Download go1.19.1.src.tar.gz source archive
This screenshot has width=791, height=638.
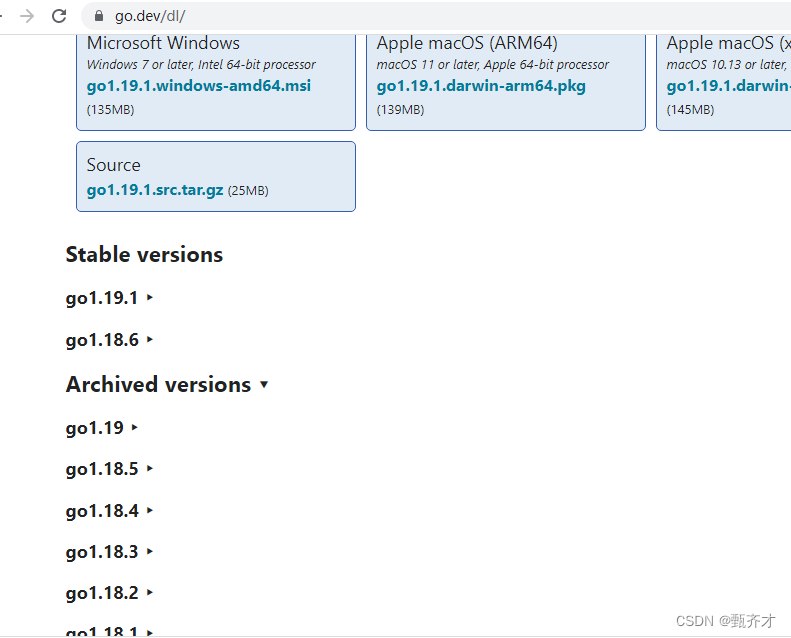(155, 190)
